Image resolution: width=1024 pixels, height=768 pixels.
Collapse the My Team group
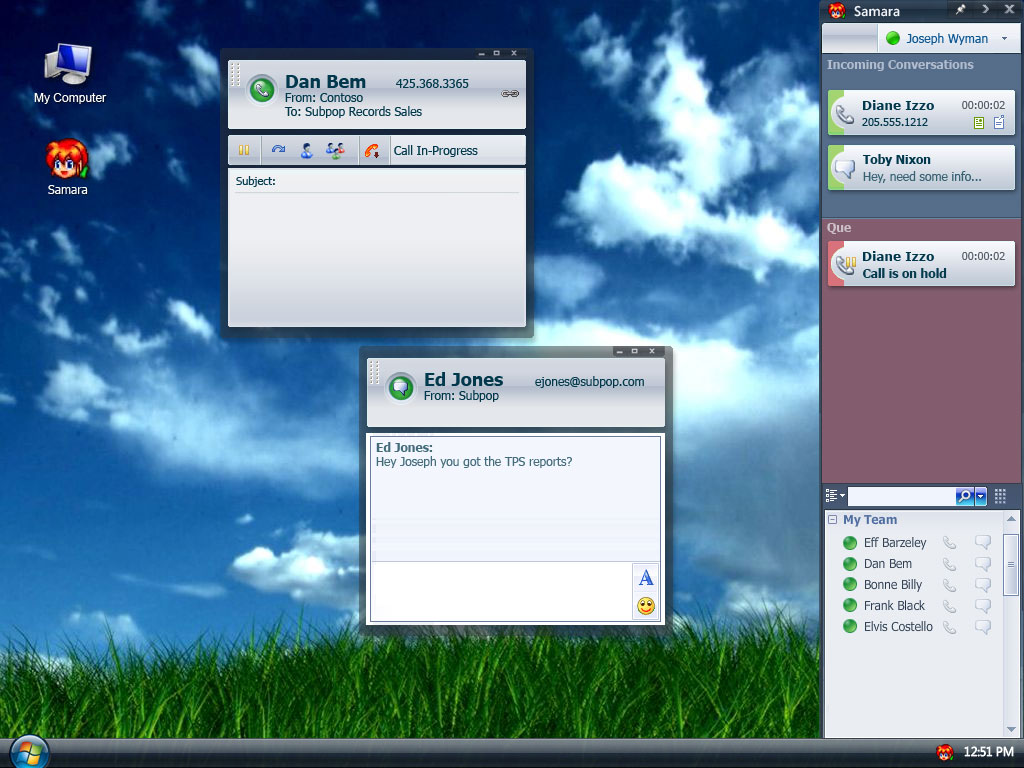click(833, 520)
